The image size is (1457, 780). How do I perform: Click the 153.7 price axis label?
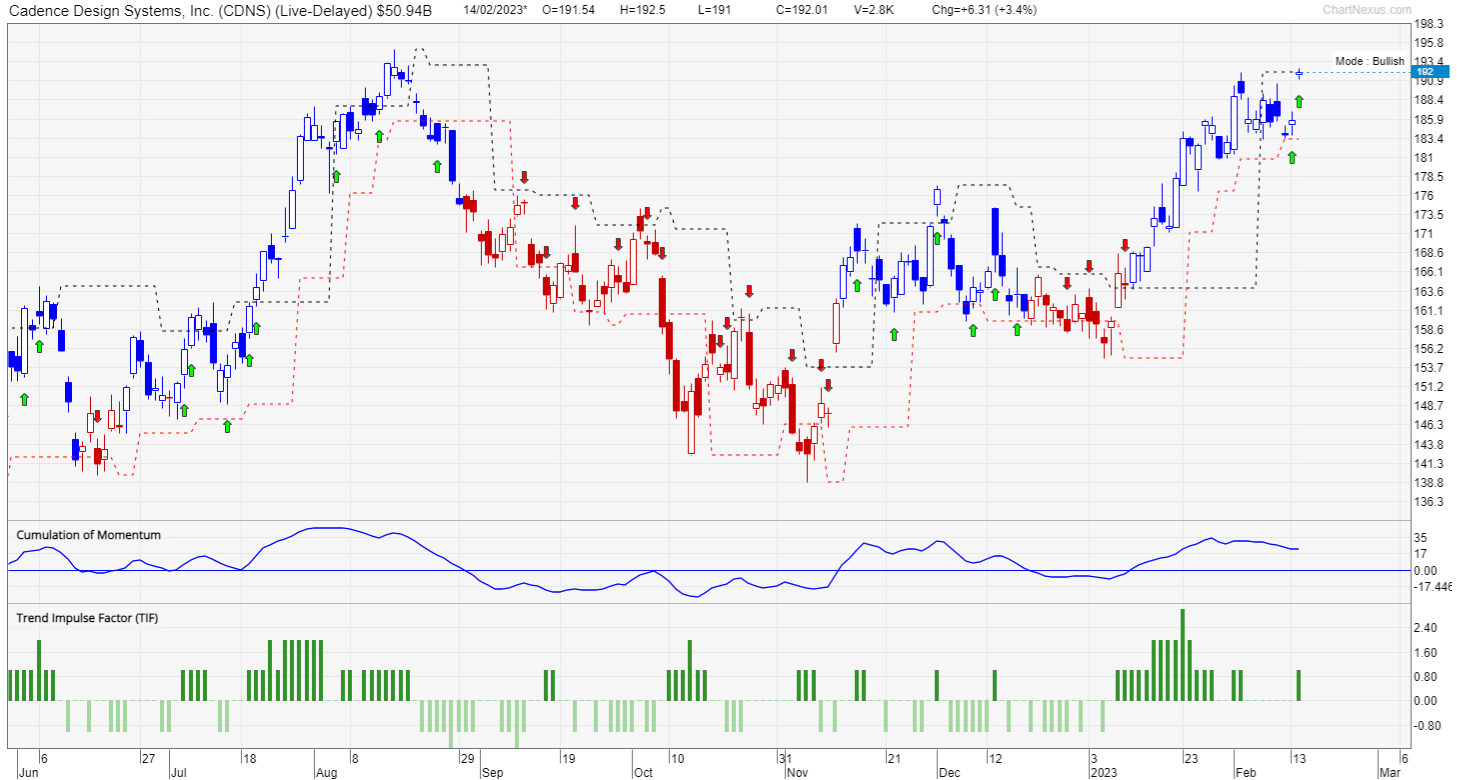[x=1429, y=368]
